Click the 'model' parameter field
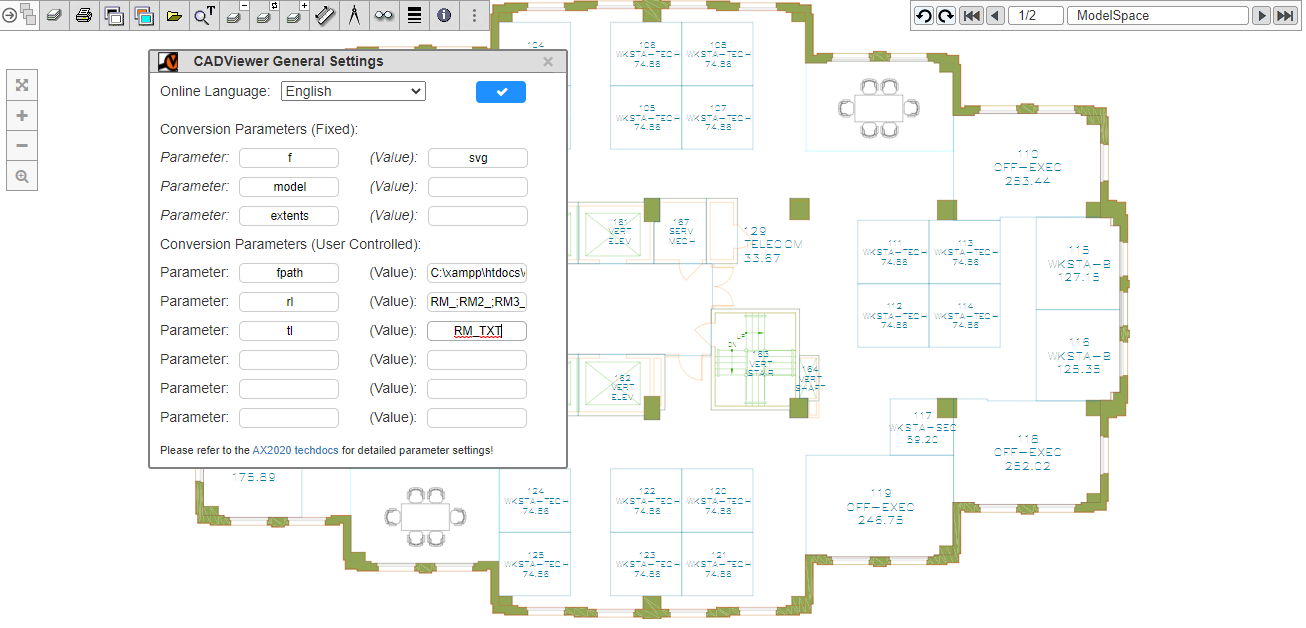Image resolution: width=1306 pixels, height=628 pixels. click(289, 187)
